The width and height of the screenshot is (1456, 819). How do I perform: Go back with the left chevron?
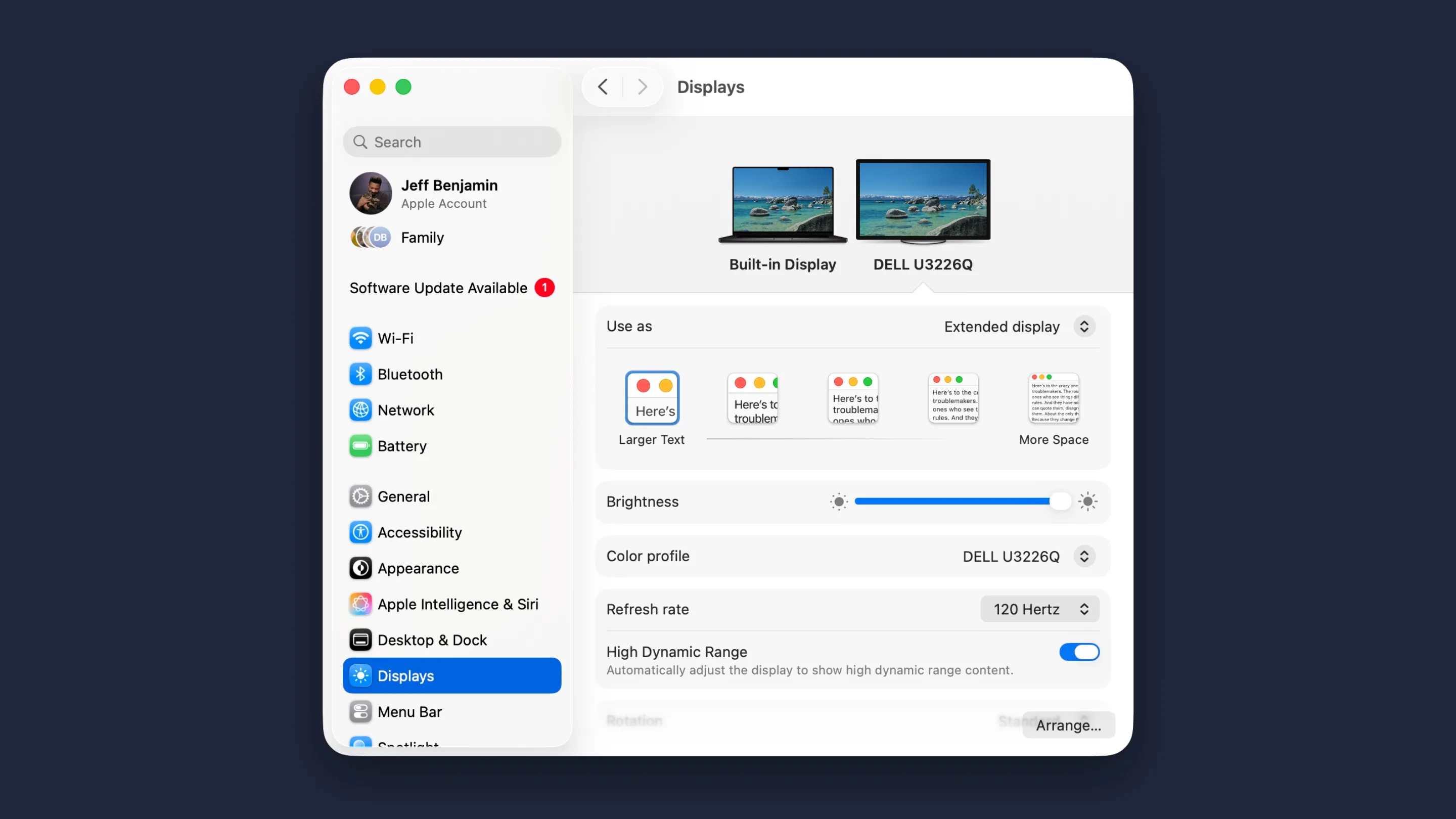point(603,86)
